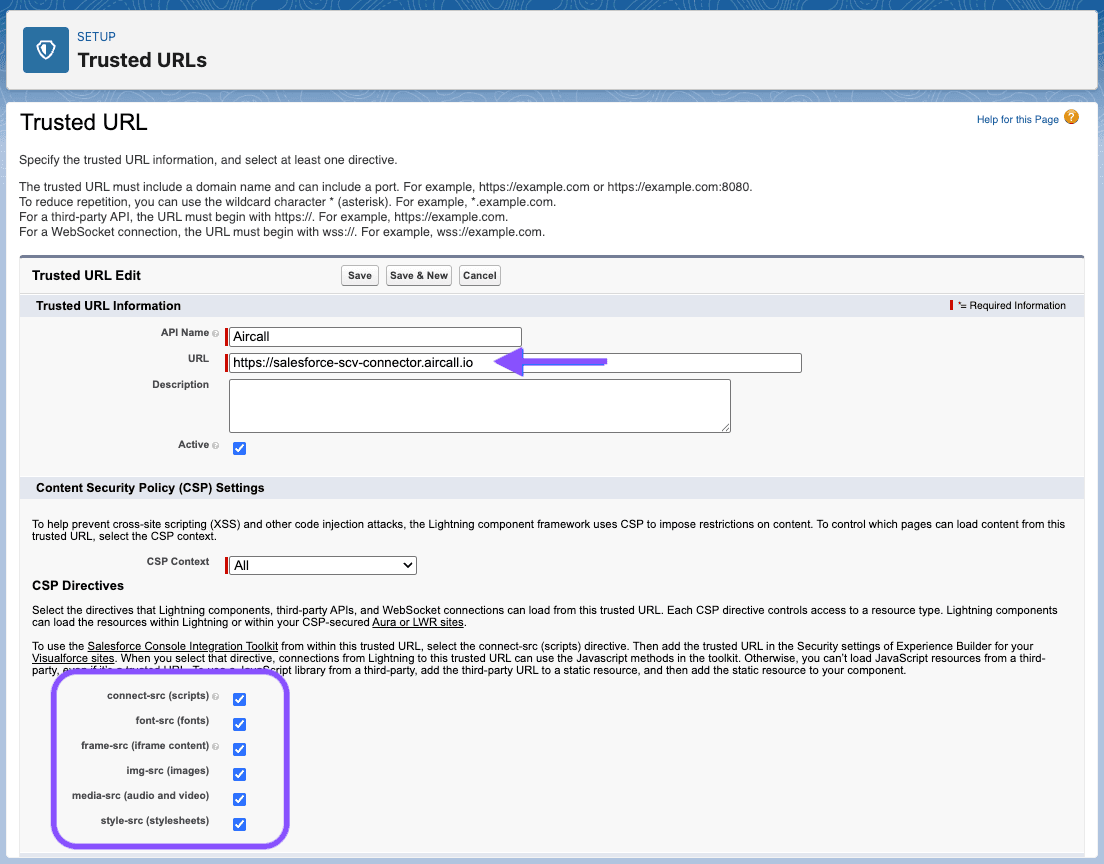Click the Save & New button

click(x=418, y=275)
